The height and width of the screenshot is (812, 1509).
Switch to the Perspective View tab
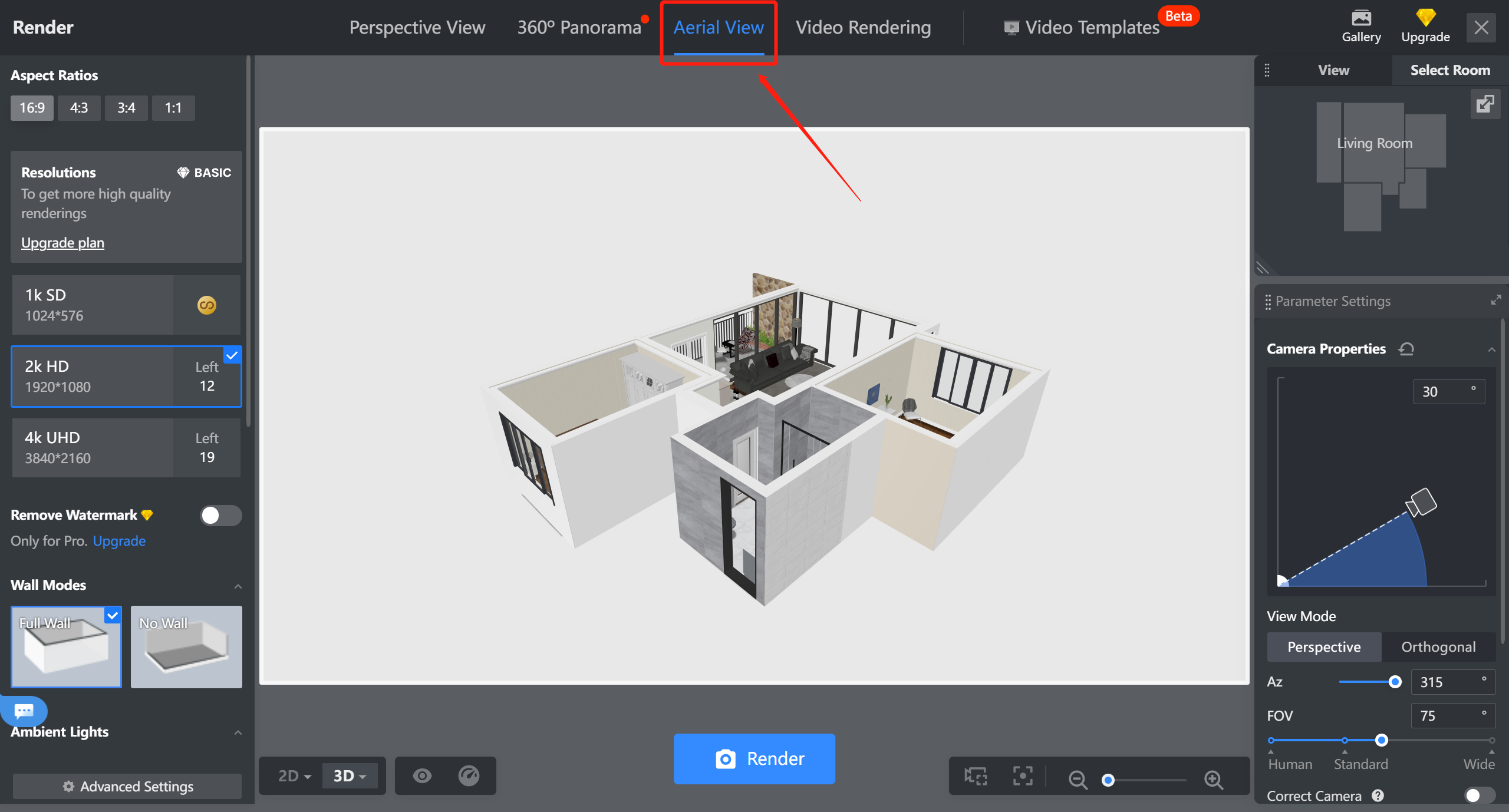tap(417, 27)
